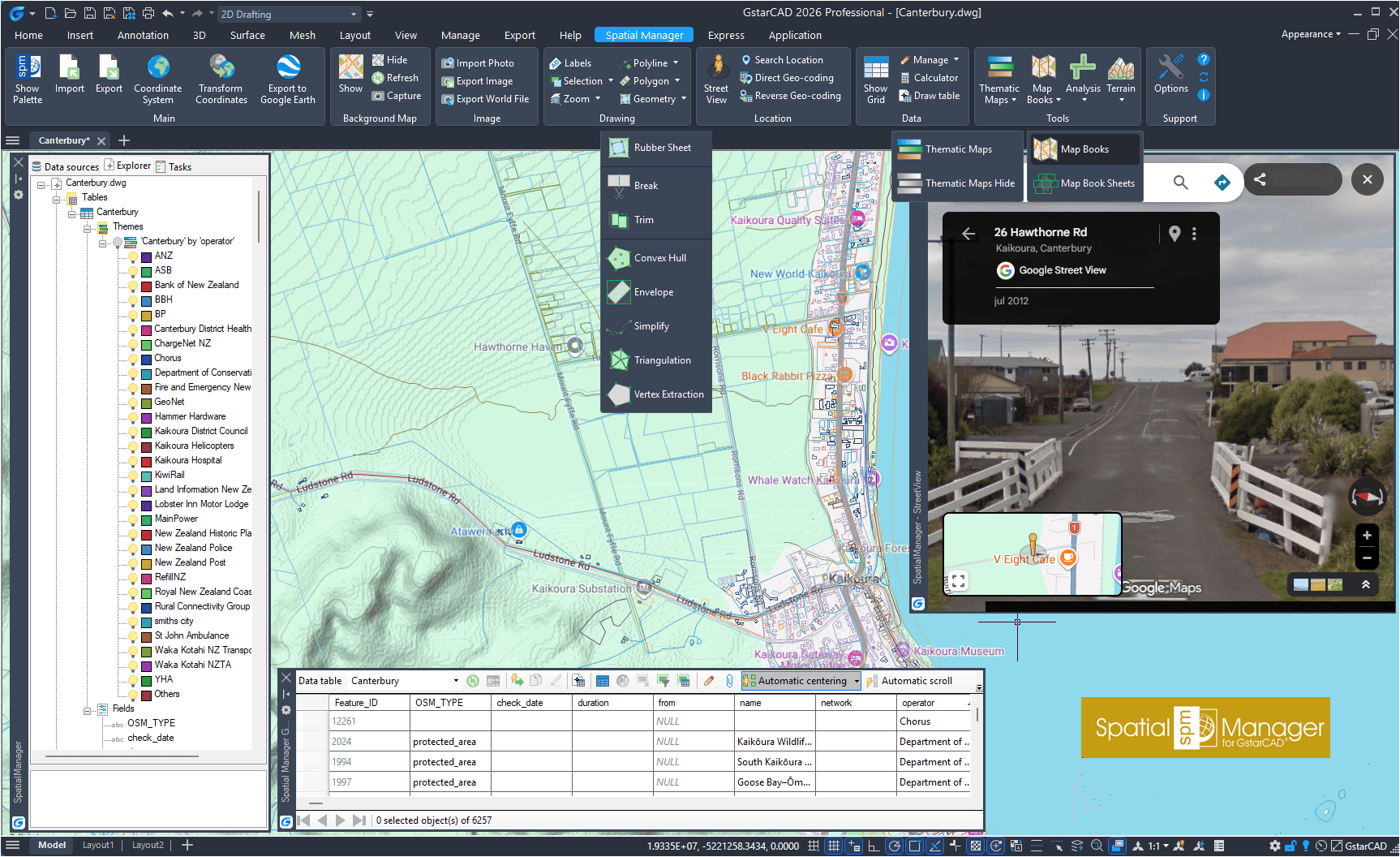Click Map Book Sheets menu entry
The height and width of the screenshot is (857, 1400).
point(1097,183)
